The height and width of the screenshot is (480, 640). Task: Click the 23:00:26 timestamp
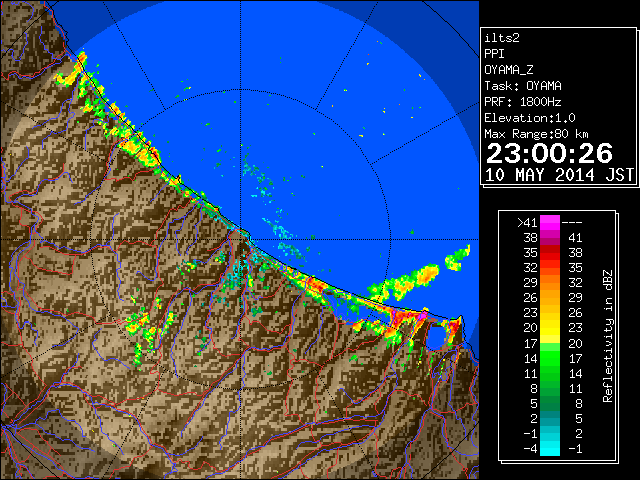click(549, 153)
